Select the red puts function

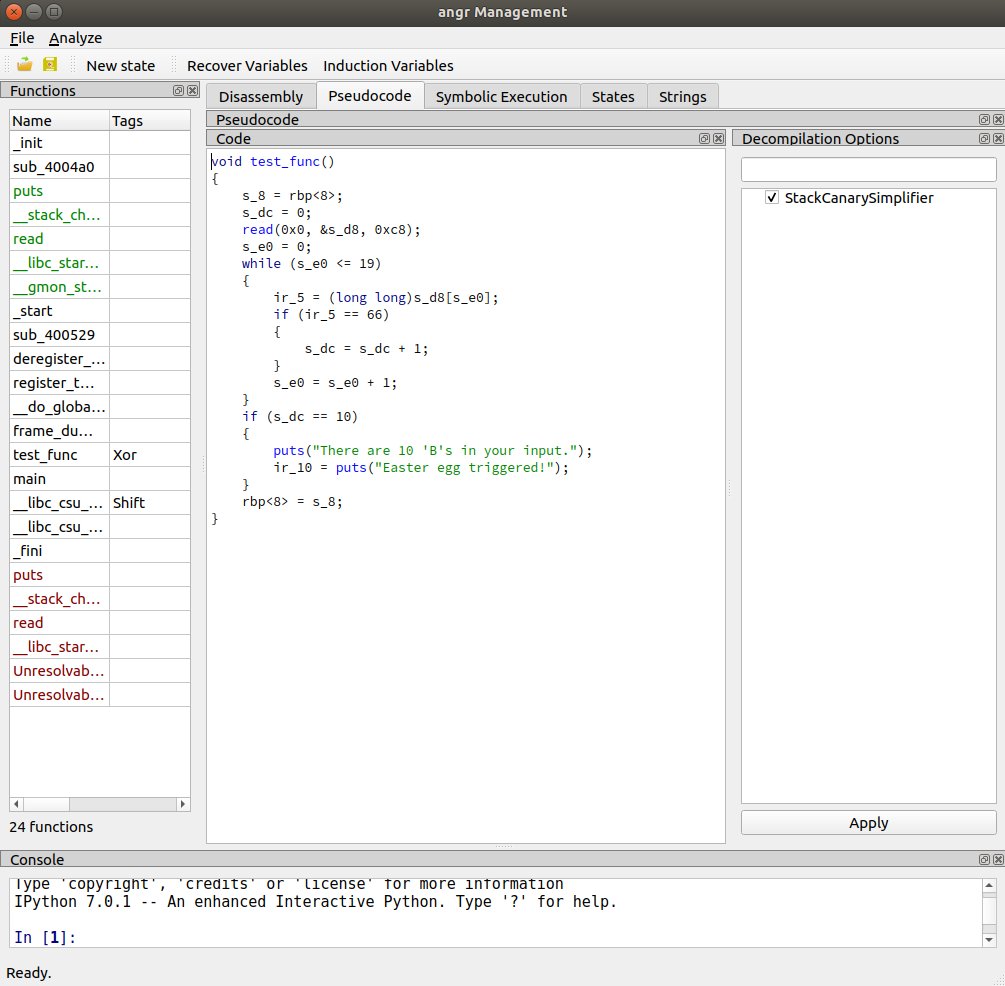point(100,574)
